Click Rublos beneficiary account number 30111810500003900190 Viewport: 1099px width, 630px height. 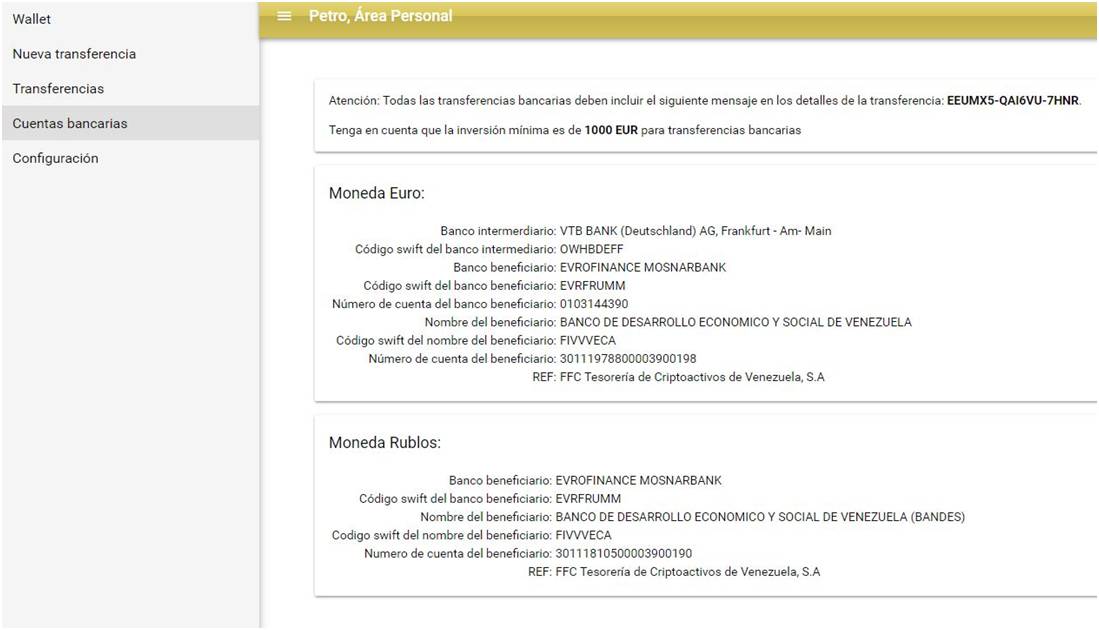(623, 554)
